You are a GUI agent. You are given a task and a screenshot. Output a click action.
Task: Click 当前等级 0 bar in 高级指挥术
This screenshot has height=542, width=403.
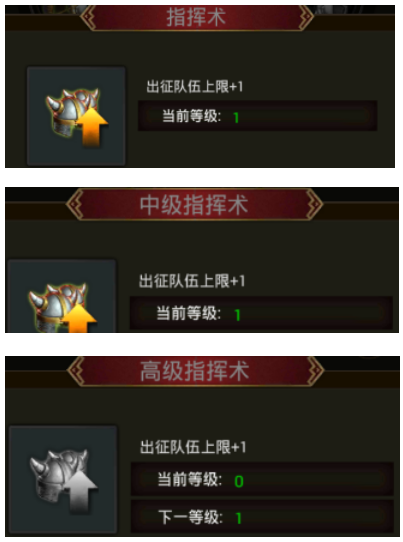pyautogui.click(x=262, y=480)
